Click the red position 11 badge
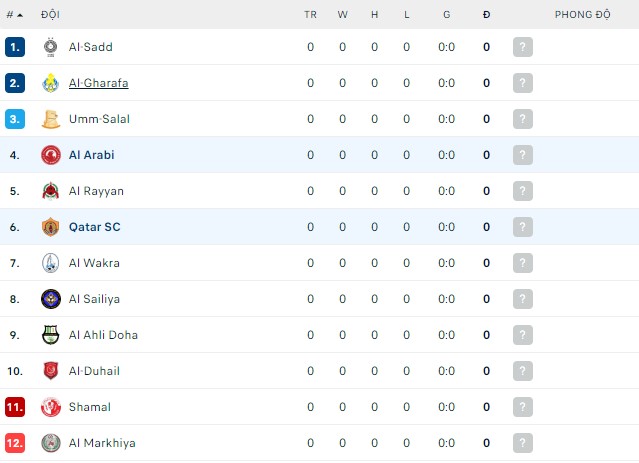 (14, 407)
